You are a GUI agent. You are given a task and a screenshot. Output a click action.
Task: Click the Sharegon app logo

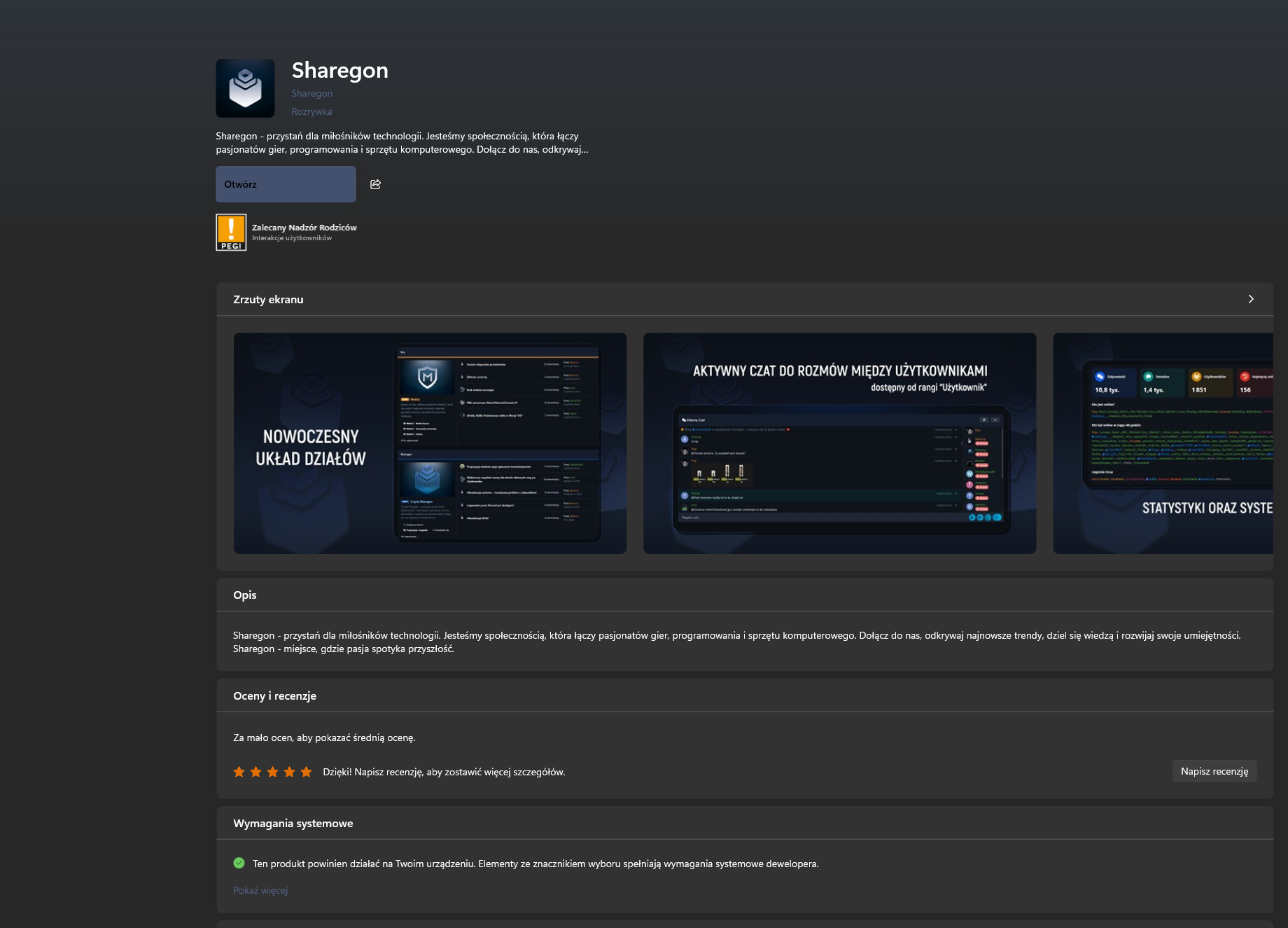click(x=245, y=88)
